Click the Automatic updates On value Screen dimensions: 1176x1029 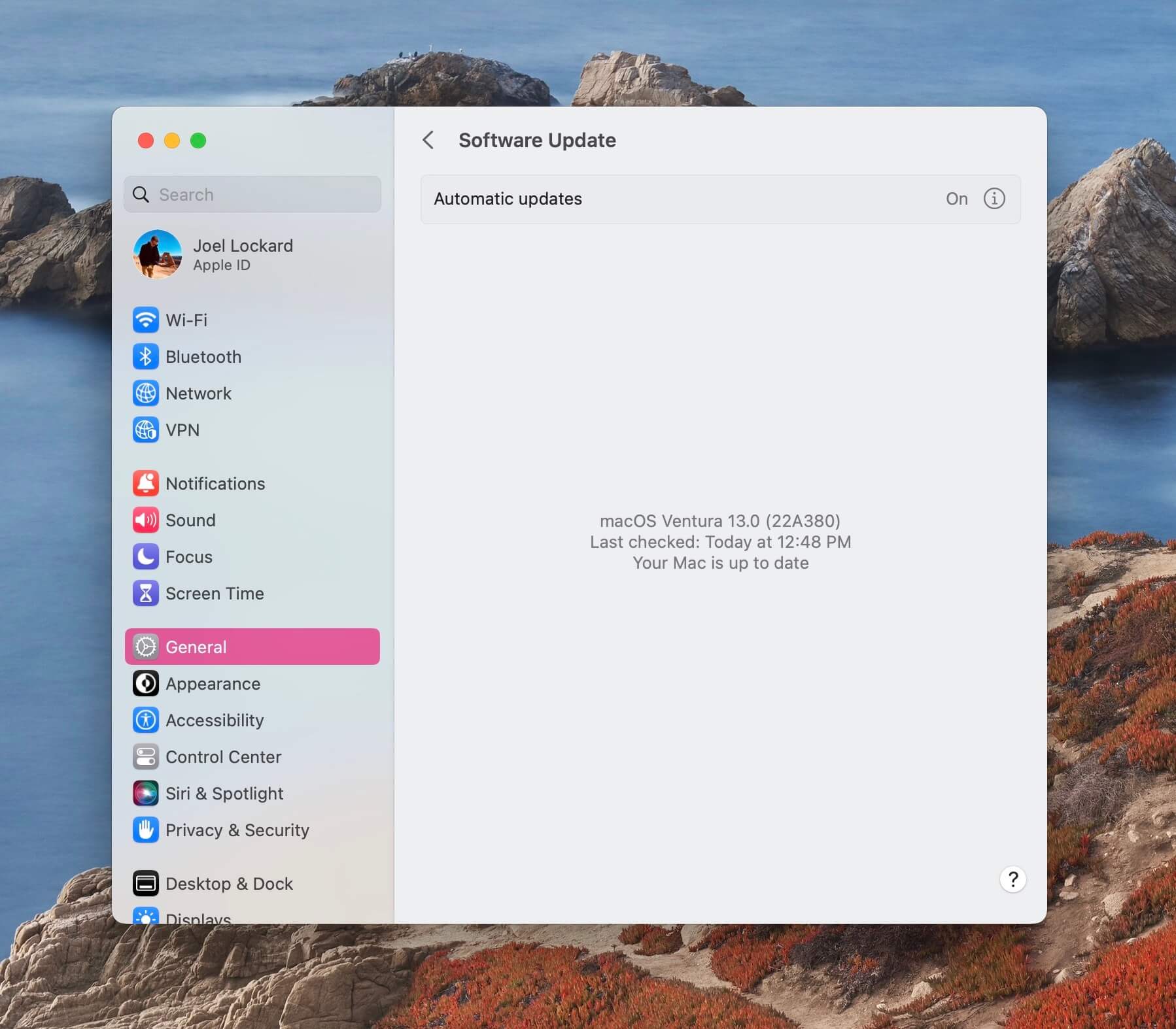point(956,198)
